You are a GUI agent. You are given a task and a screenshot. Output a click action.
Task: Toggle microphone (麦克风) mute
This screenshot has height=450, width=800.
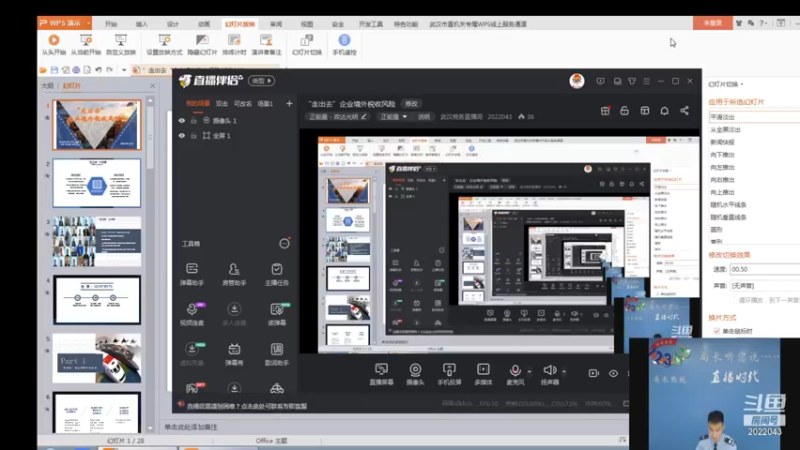click(515, 374)
